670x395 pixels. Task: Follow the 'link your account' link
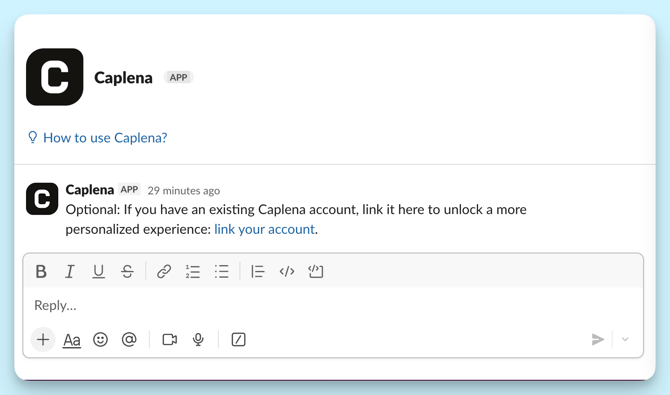click(x=264, y=230)
